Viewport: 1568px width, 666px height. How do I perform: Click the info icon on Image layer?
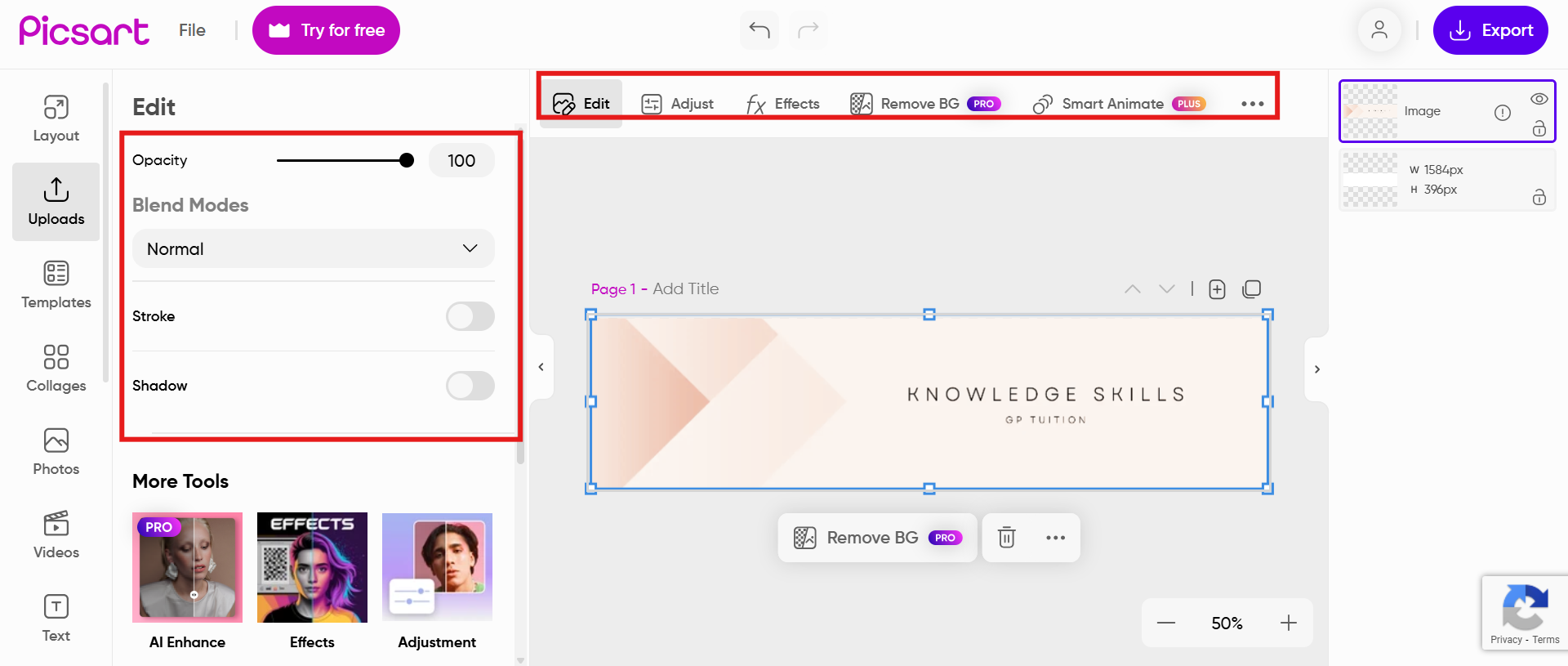click(x=1503, y=113)
